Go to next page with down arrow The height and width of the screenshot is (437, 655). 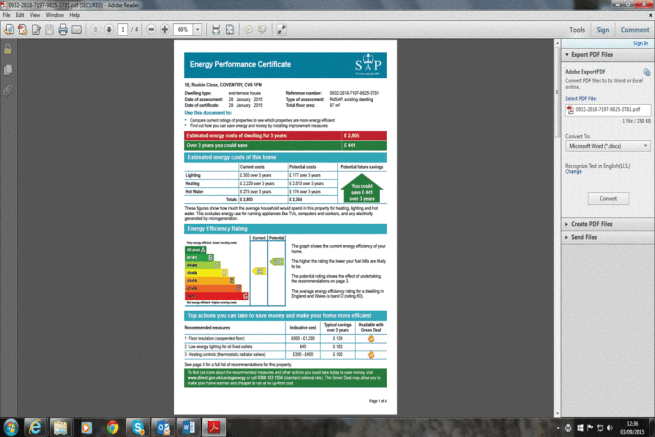pyautogui.click(x=109, y=29)
